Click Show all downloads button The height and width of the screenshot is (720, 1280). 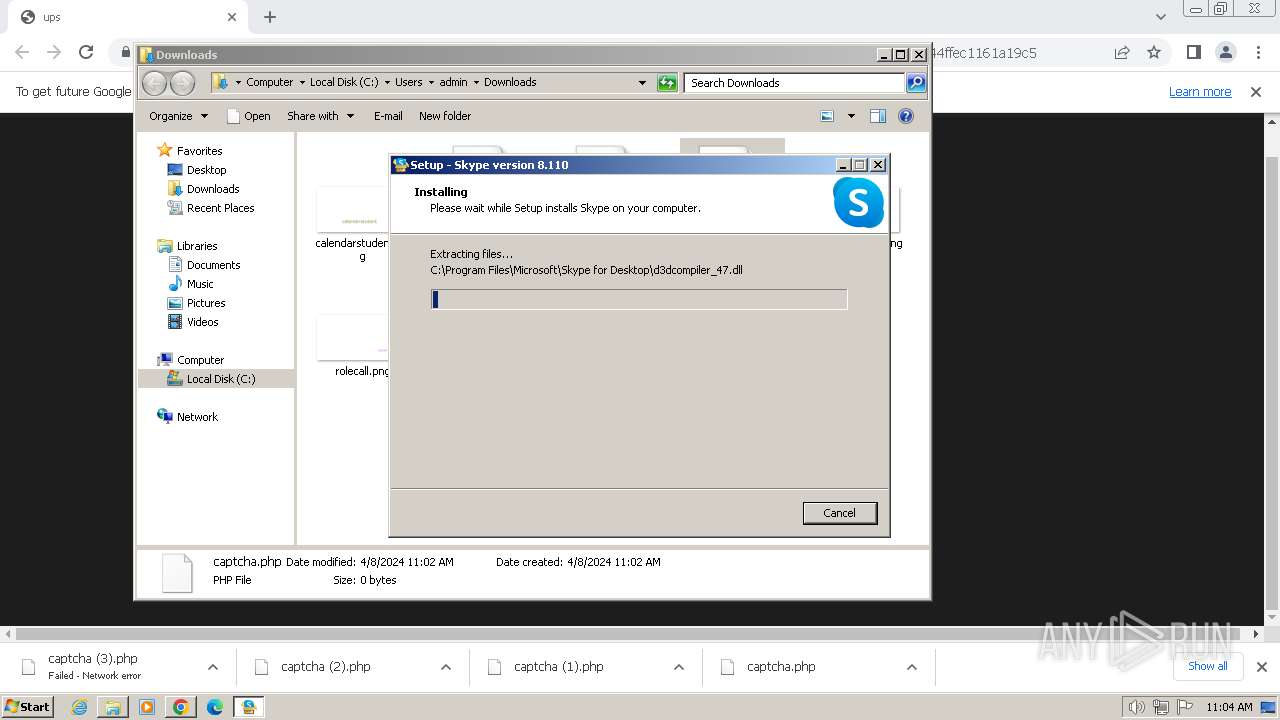[1207, 666]
